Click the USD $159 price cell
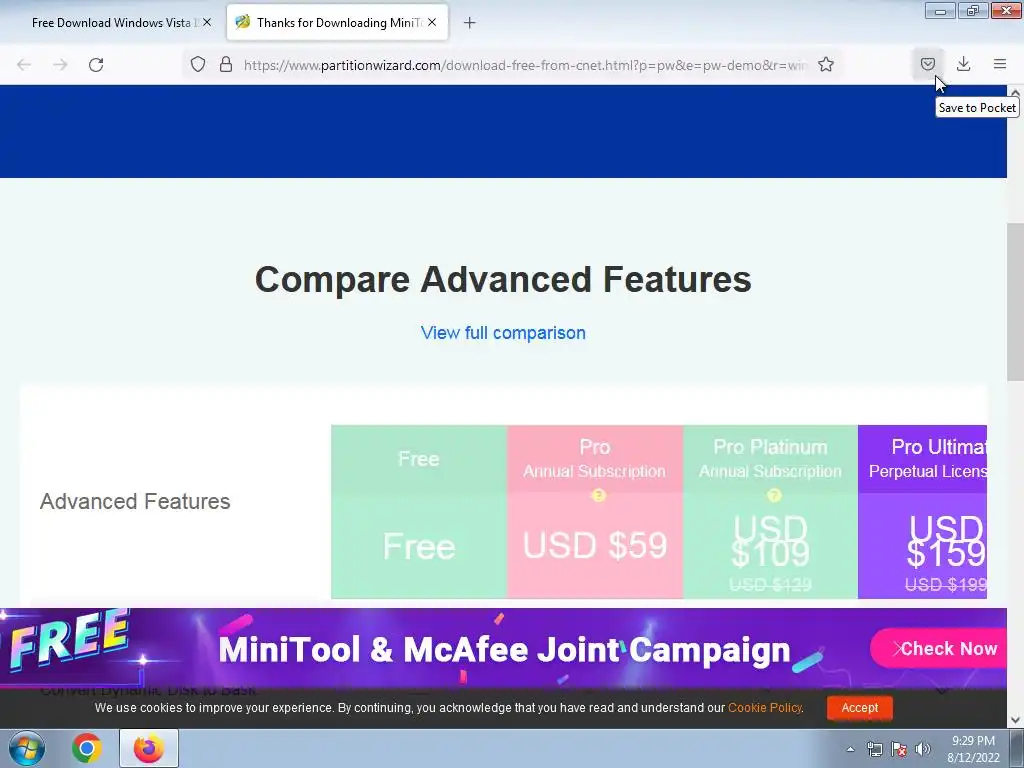This screenshot has height=768, width=1024. [x=922, y=545]
